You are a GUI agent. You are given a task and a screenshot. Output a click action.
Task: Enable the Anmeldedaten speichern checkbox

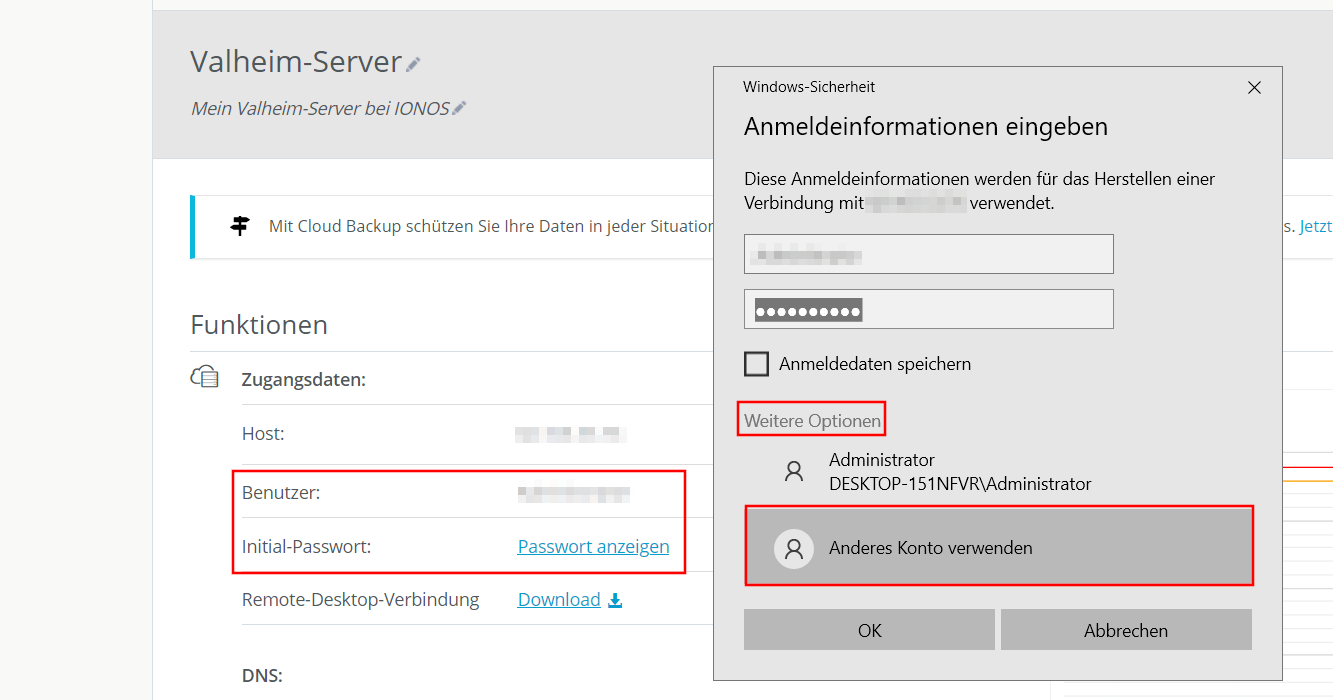click(x=756, y=364)
